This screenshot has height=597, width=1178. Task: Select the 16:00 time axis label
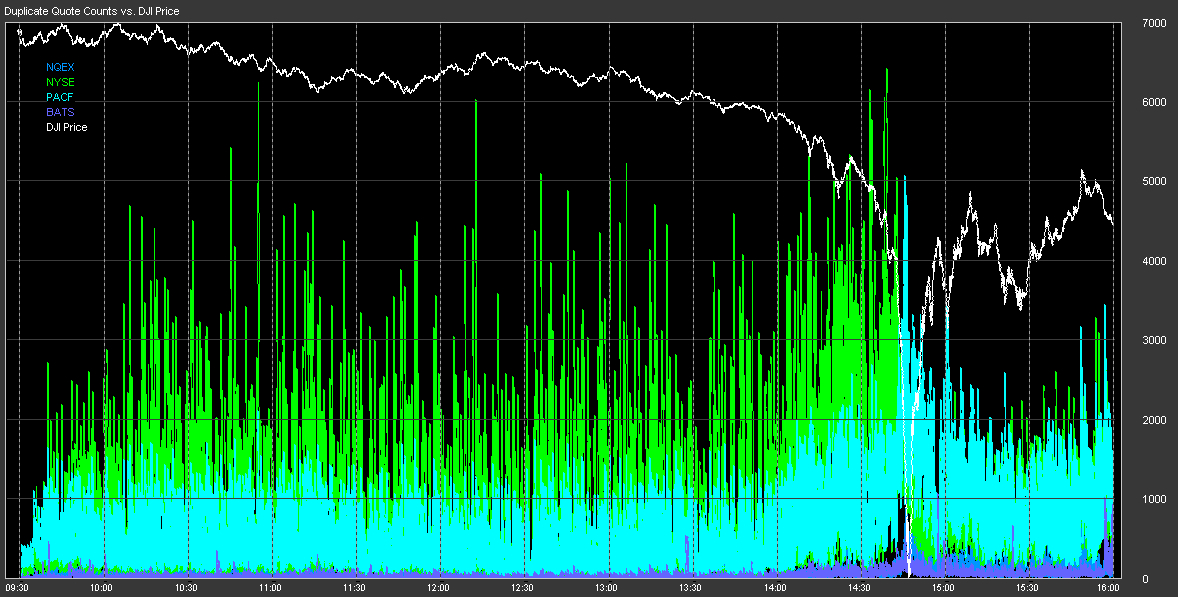click(1113, 588)
